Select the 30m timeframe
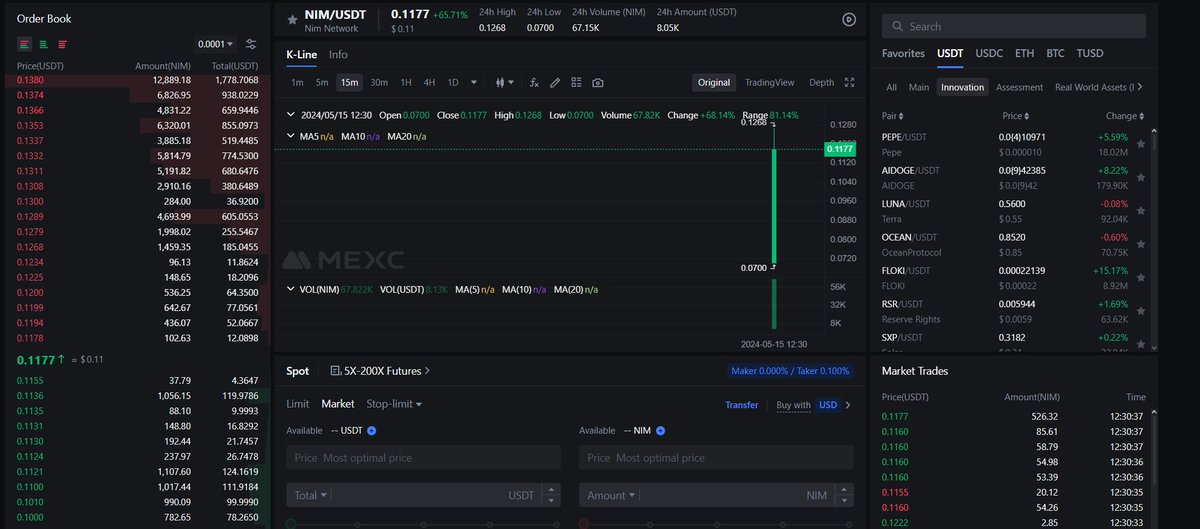The width and height of the screenshot is (1200, 529). pyautogui.click(x=379, y=82)
